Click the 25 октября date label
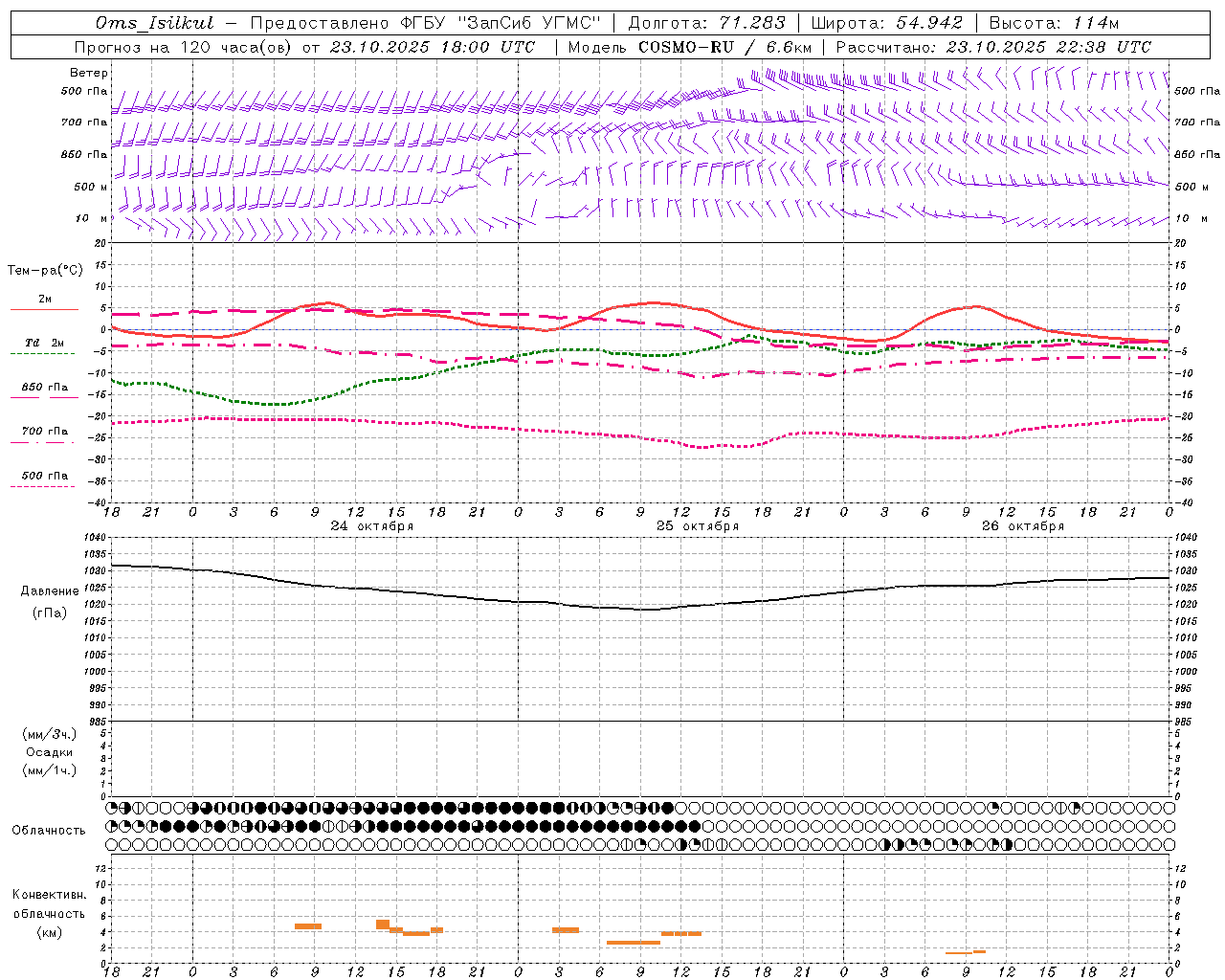The width and height of the screenshot is (1225, 980). pos(698,526)
